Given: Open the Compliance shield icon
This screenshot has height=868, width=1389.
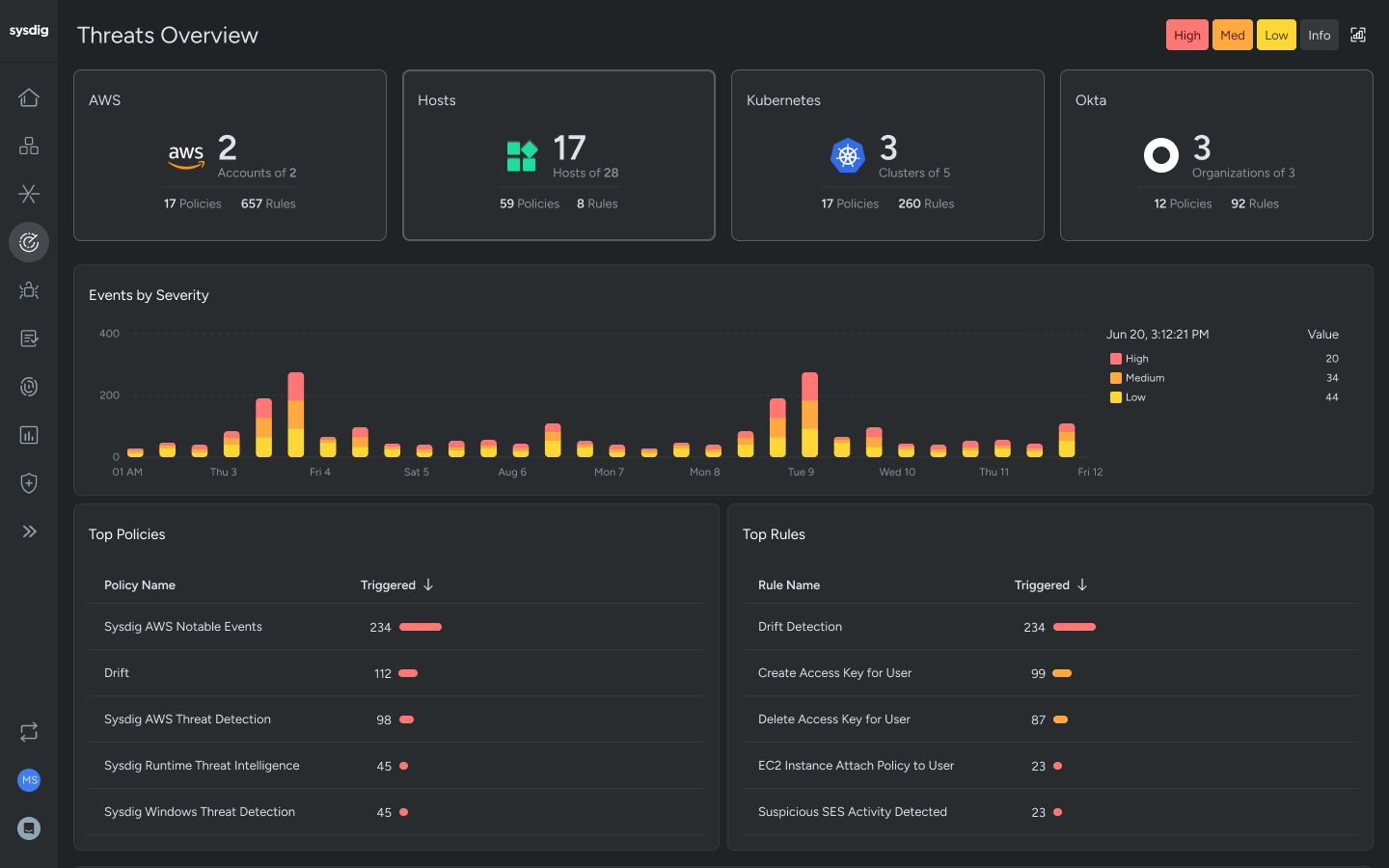Looking at the screenshot, I should [29, 483].
